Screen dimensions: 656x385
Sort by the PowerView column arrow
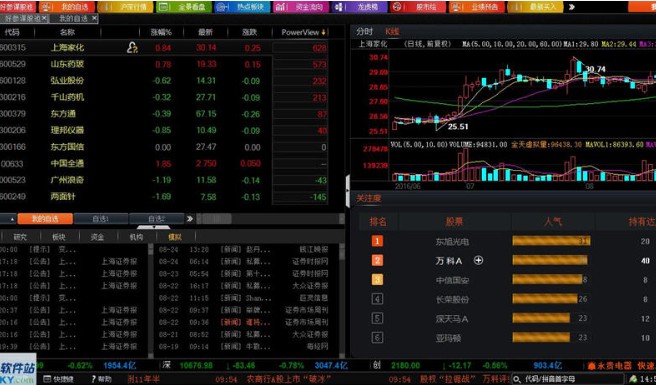323,32
